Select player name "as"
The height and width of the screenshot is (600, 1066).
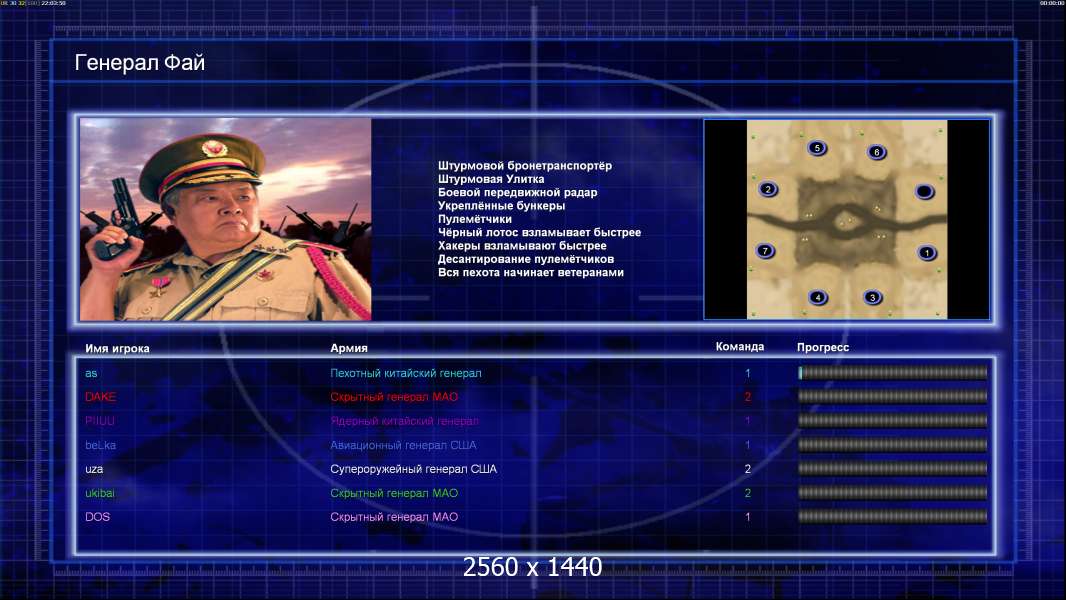coord(91,373)
